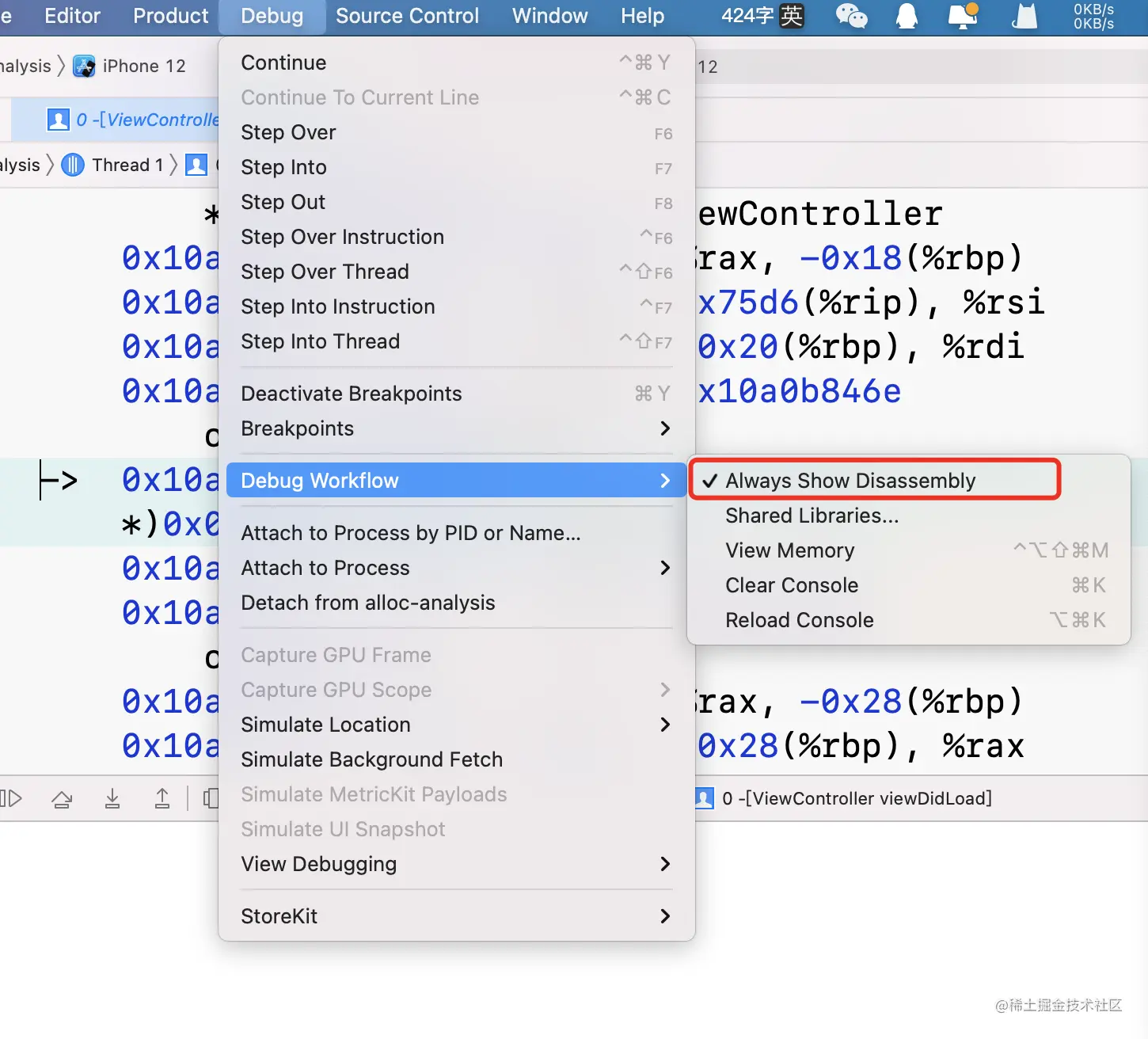Expand the Capture GPU Scope submenu
1148x1039 pixels.
point(456,690)
